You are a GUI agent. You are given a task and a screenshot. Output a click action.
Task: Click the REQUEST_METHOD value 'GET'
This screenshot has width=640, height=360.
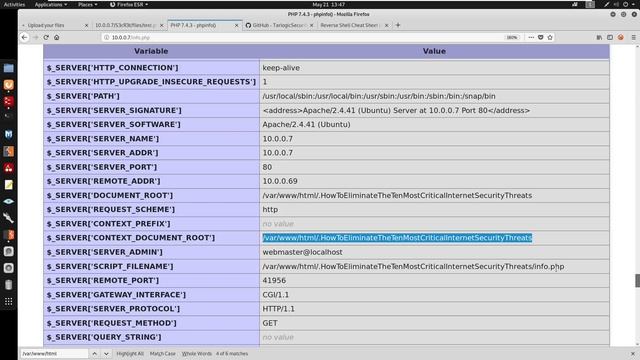coord(270,323)
